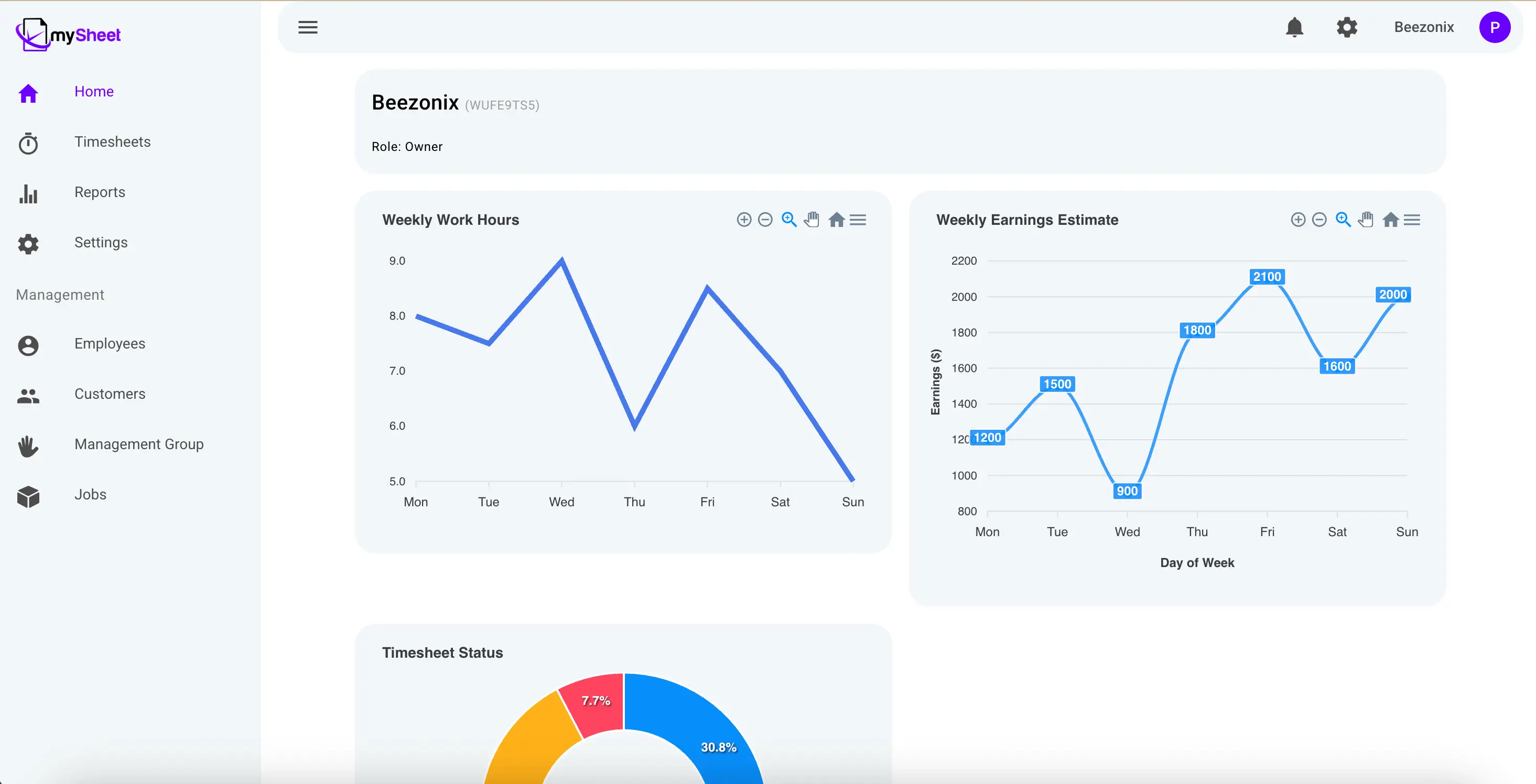Image resolution: width=1536 pixels, height=784 pixels.
Task: Toggle the hamburger sidebar menu
Action: pos(308,27)
